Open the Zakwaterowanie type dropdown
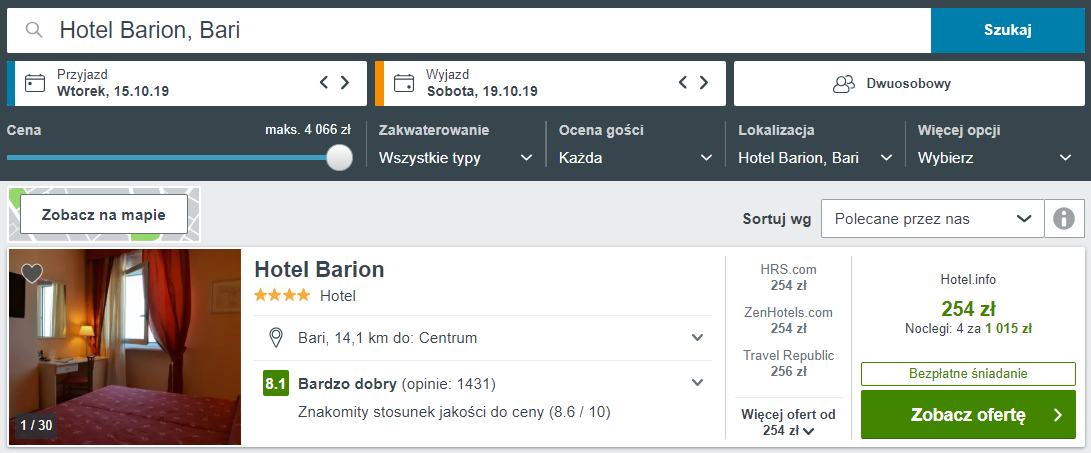 (x=455, y=158)
